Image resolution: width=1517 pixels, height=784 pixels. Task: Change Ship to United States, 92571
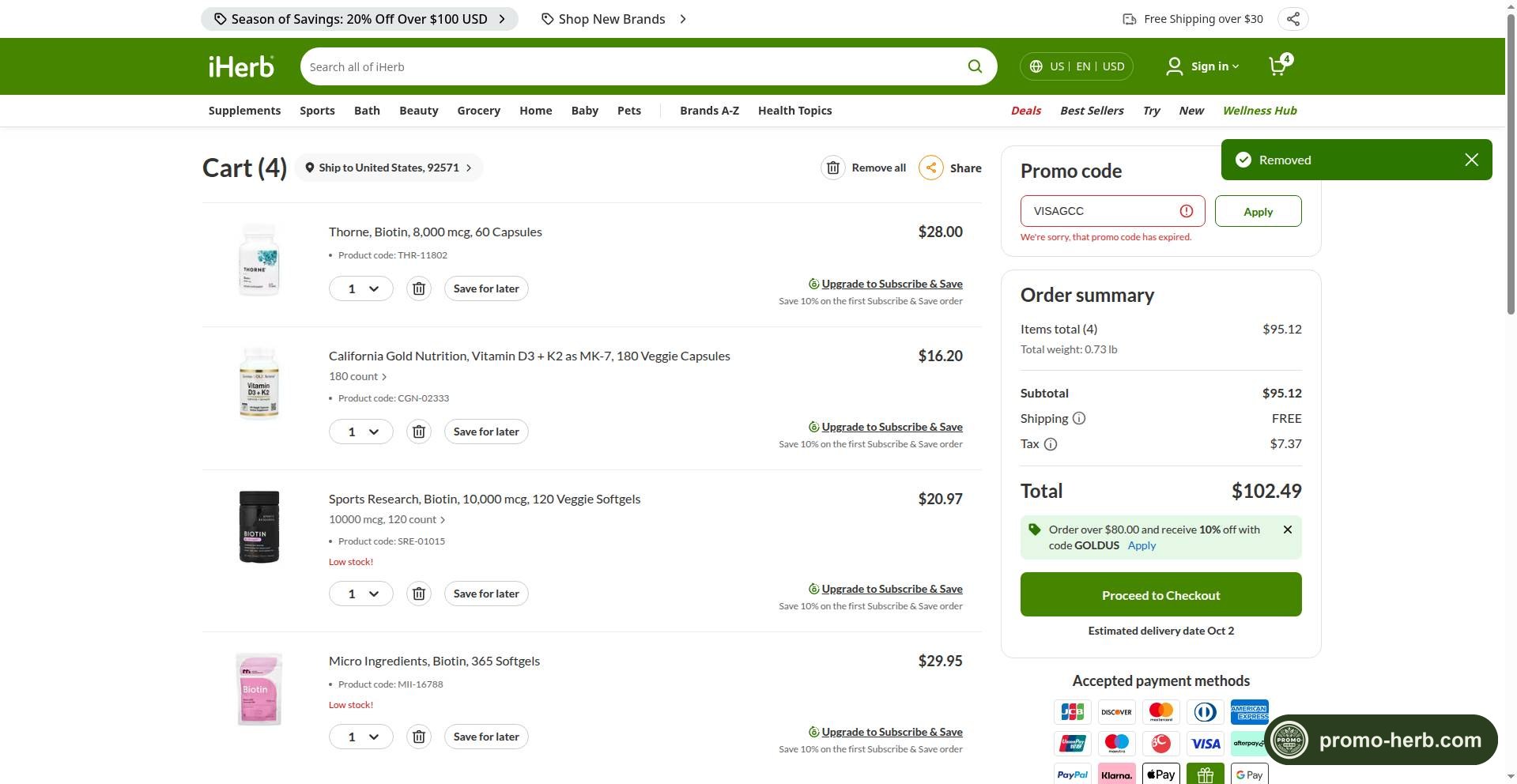pos(389,168)
